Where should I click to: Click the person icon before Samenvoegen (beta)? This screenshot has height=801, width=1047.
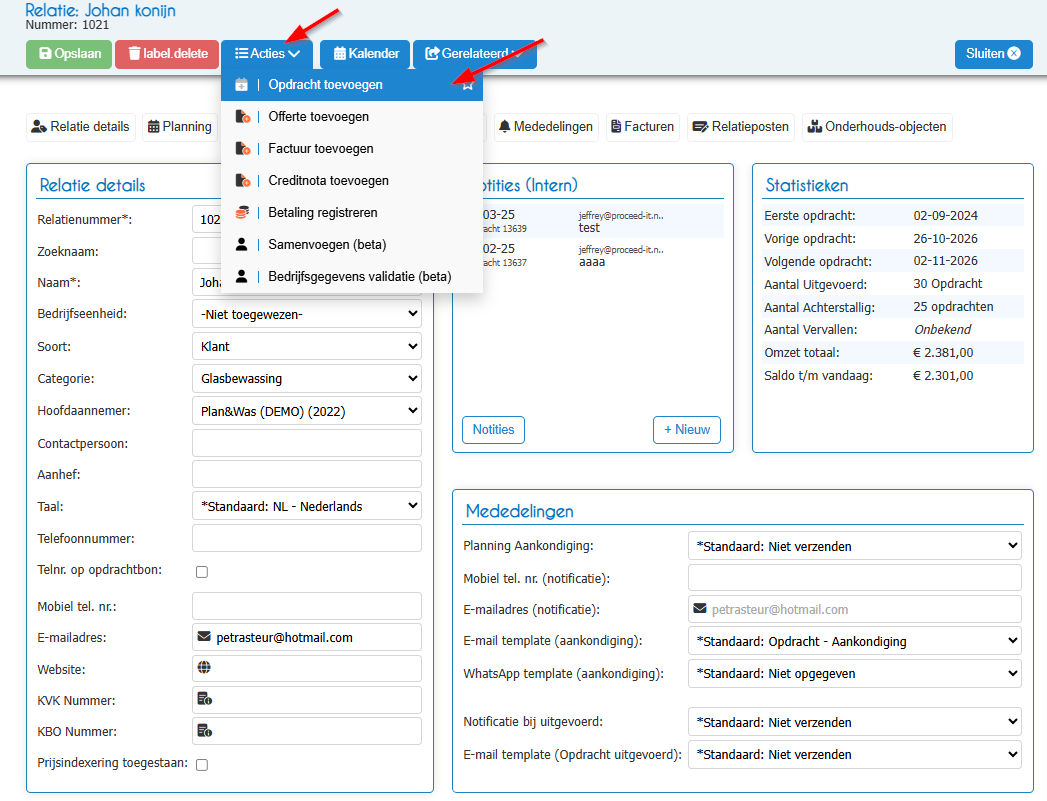coord(242,244)
